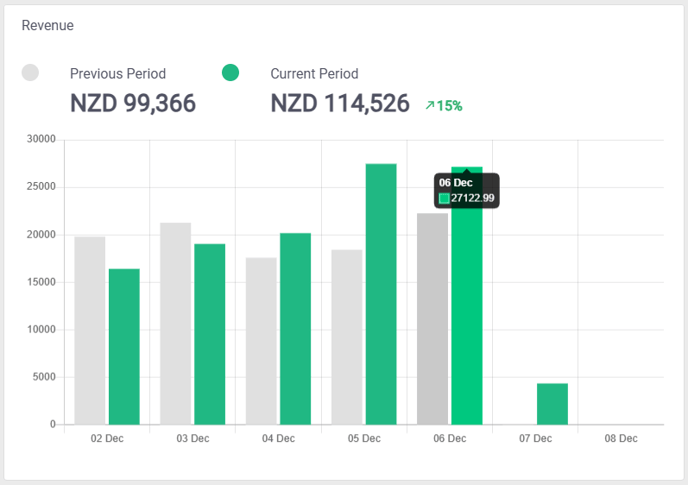Viewport: 688px width, 485px height.
Task: Click the Previous Period legend label
Action: 118,74
